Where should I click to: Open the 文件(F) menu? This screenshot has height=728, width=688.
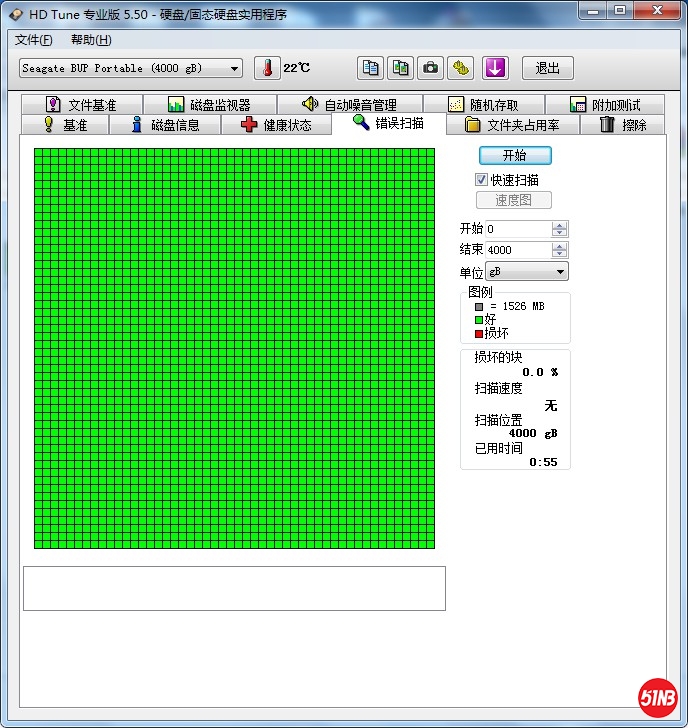34,40
